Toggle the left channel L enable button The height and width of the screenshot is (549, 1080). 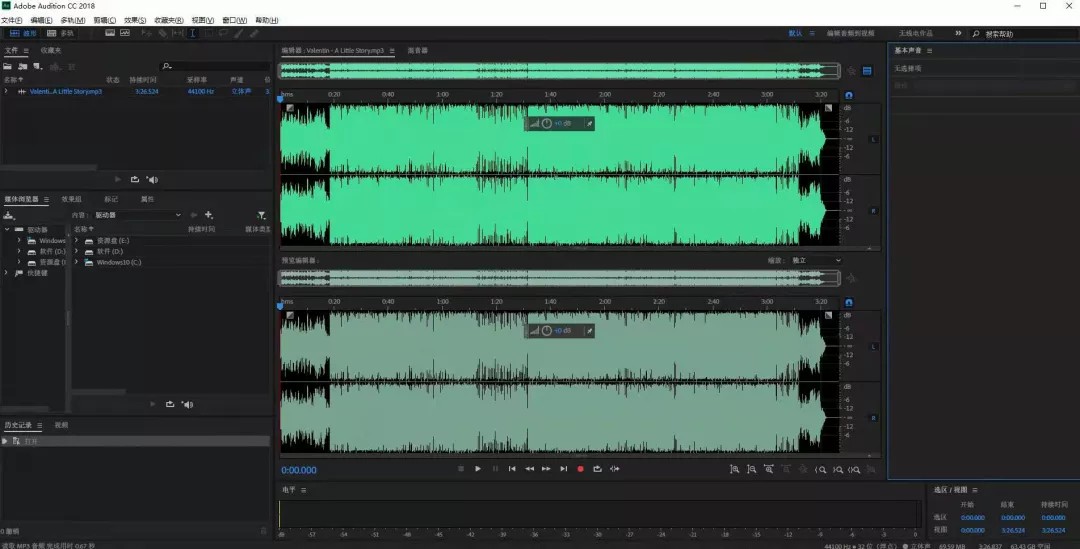click(x=873, y=139)
